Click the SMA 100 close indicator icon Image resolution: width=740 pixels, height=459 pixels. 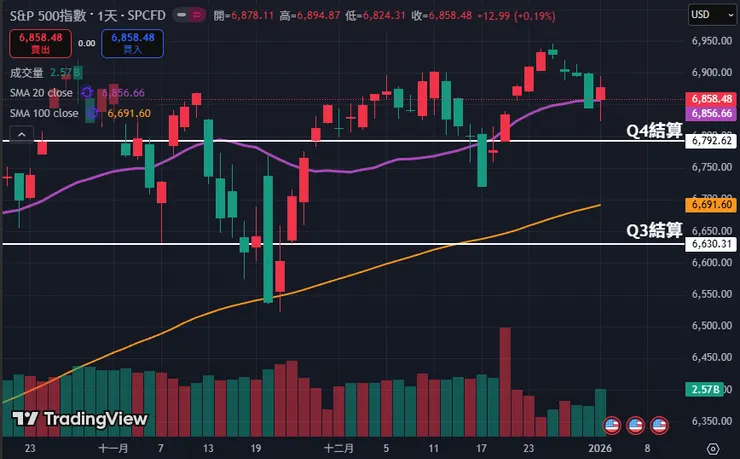coord(90,113)
